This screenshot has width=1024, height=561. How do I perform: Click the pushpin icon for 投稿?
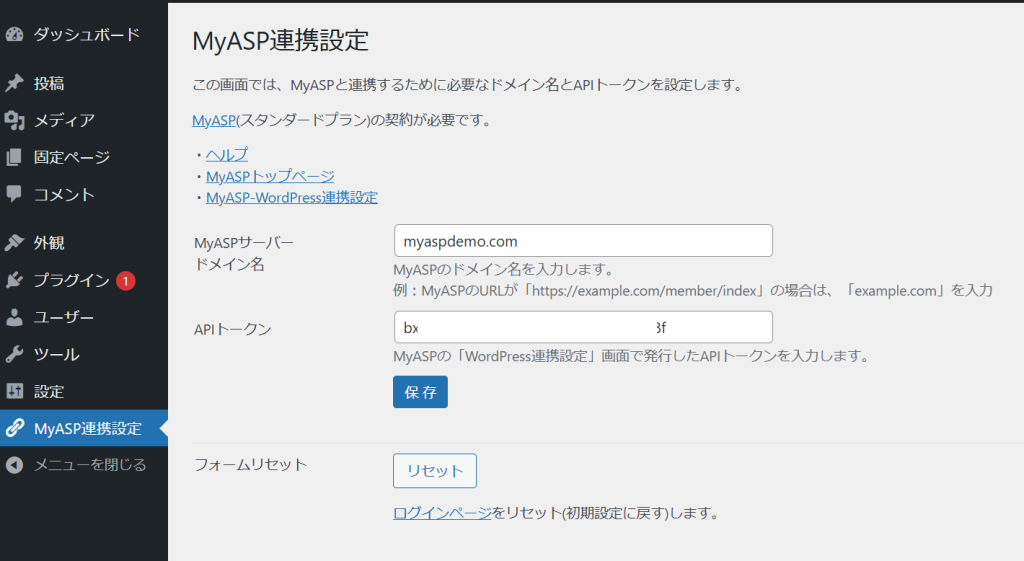[x=14, y=84]
